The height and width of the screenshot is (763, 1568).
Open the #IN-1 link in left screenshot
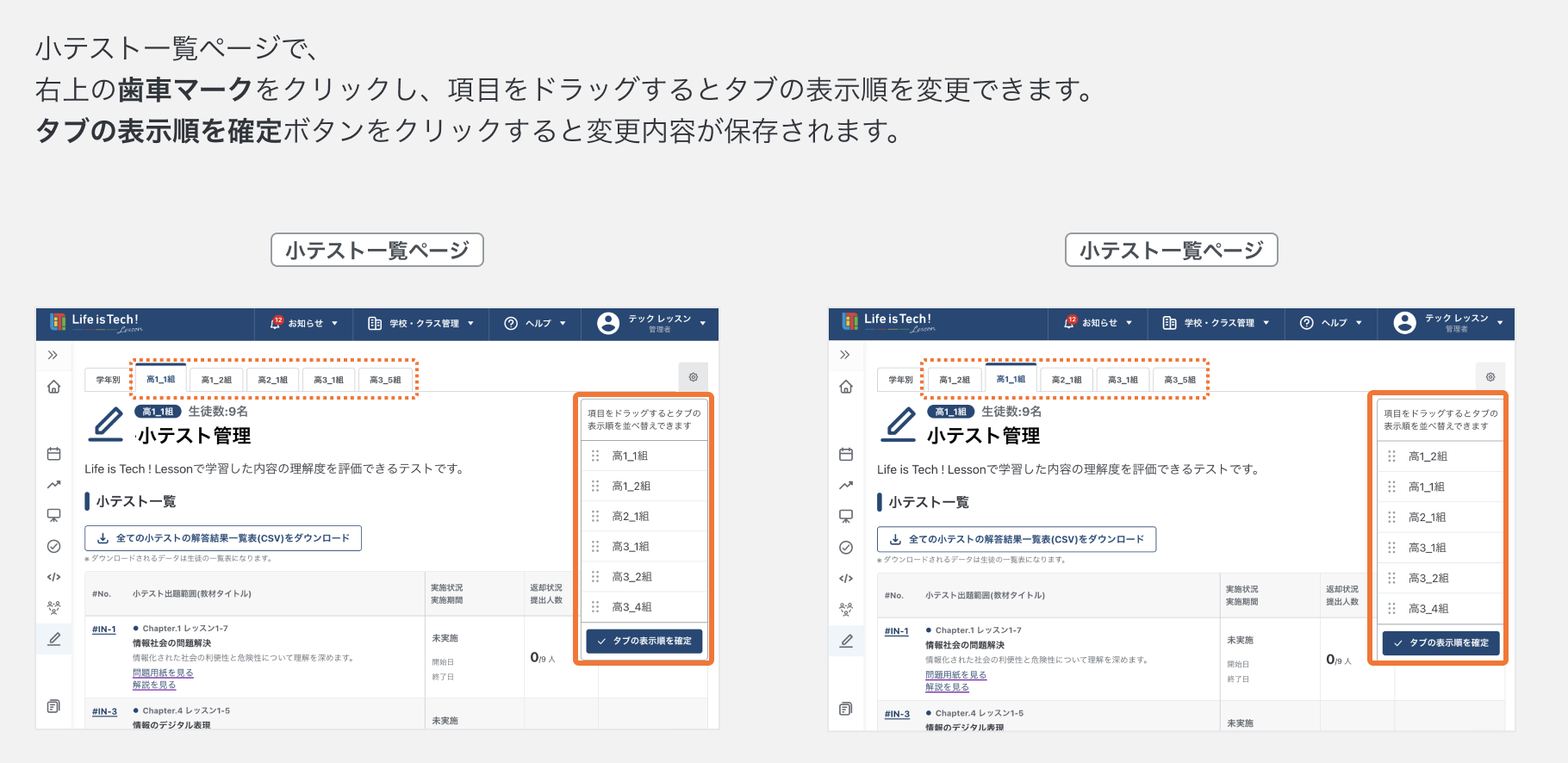(104, 630)
